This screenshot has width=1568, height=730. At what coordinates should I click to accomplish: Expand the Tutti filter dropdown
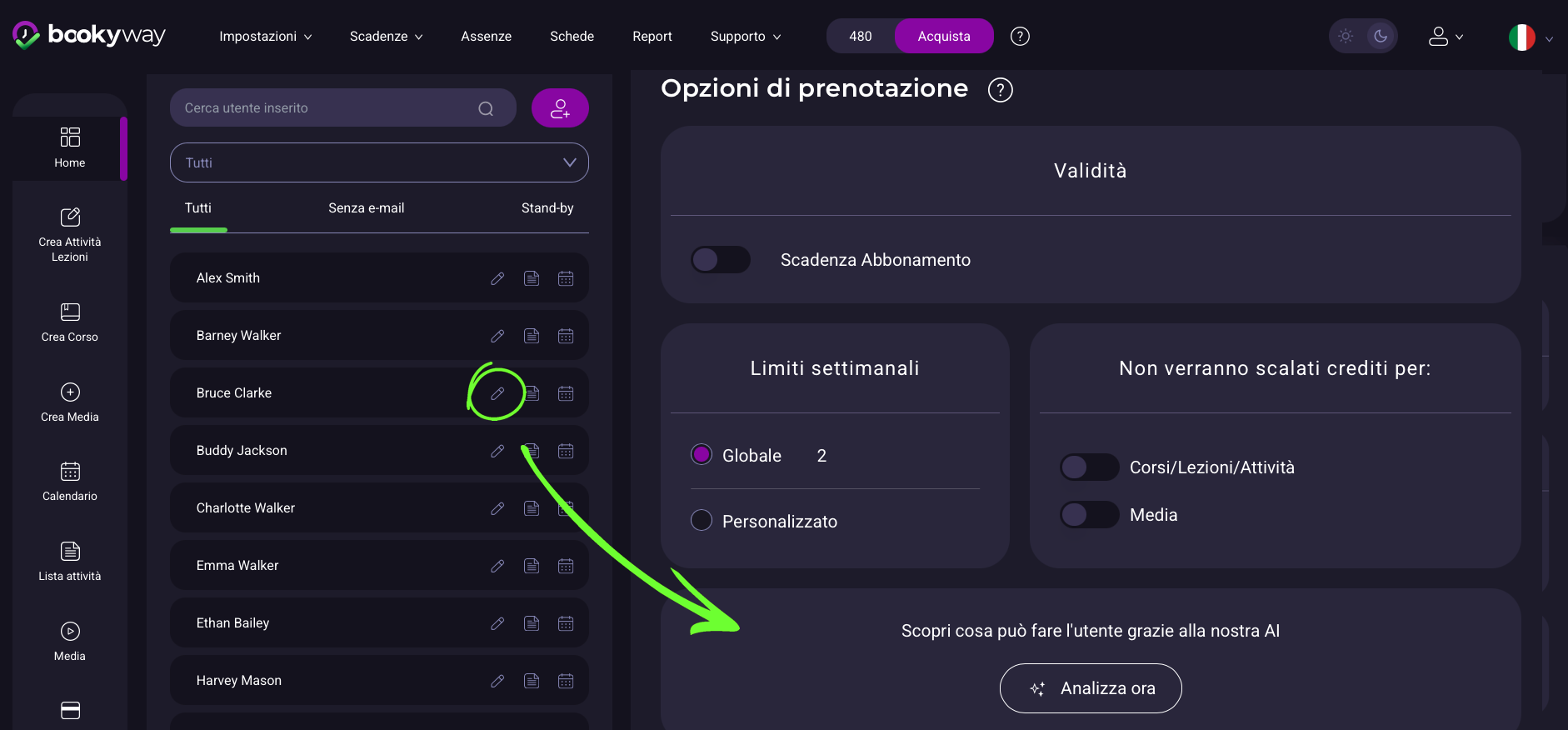point(379,162)
